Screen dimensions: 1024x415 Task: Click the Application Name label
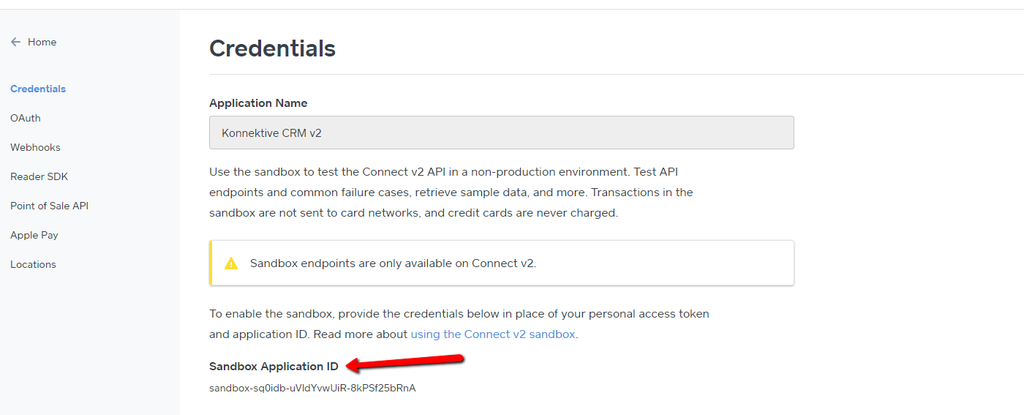click(258, 103)
